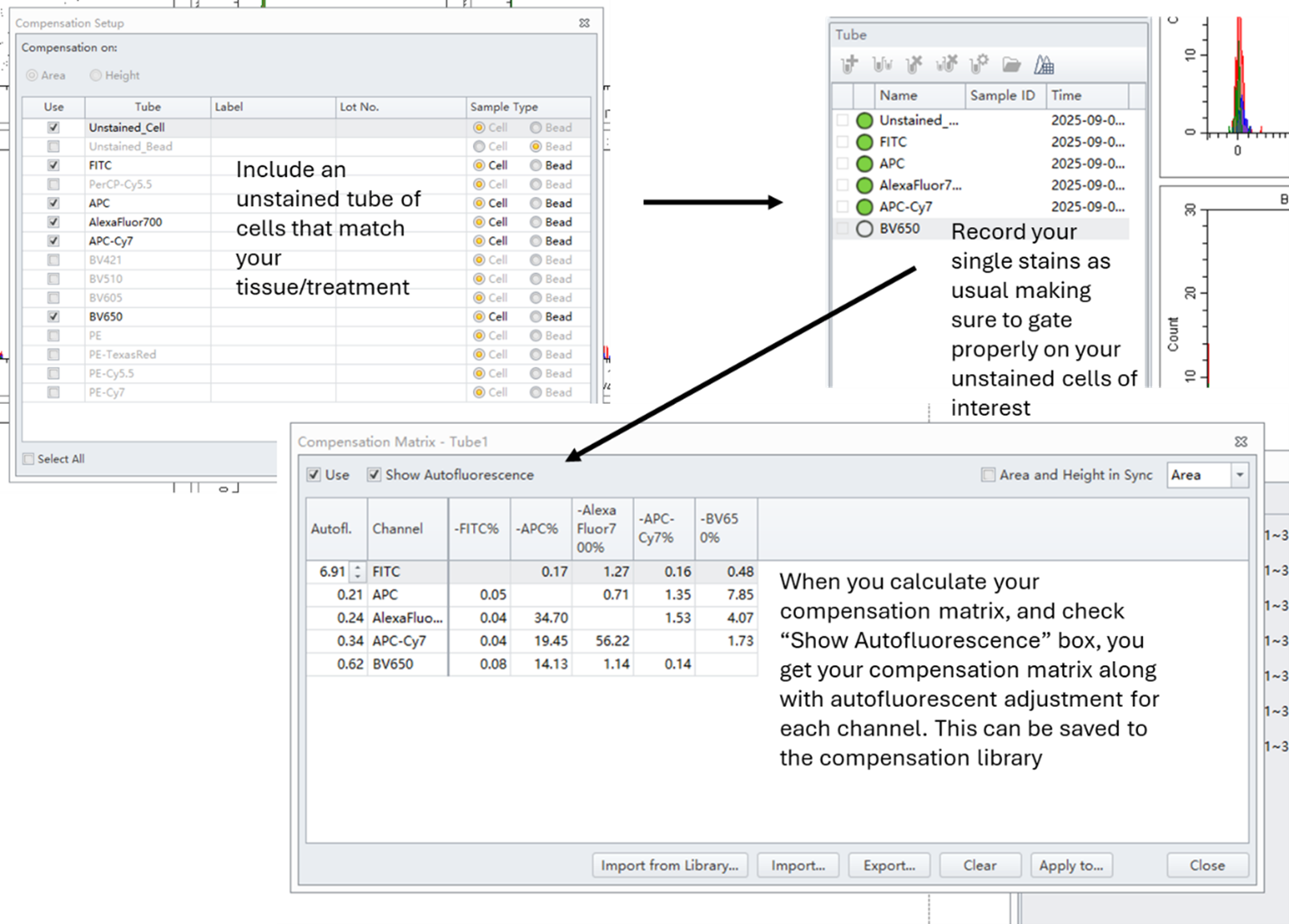Click the add new tube icon

tap(850, 63)
